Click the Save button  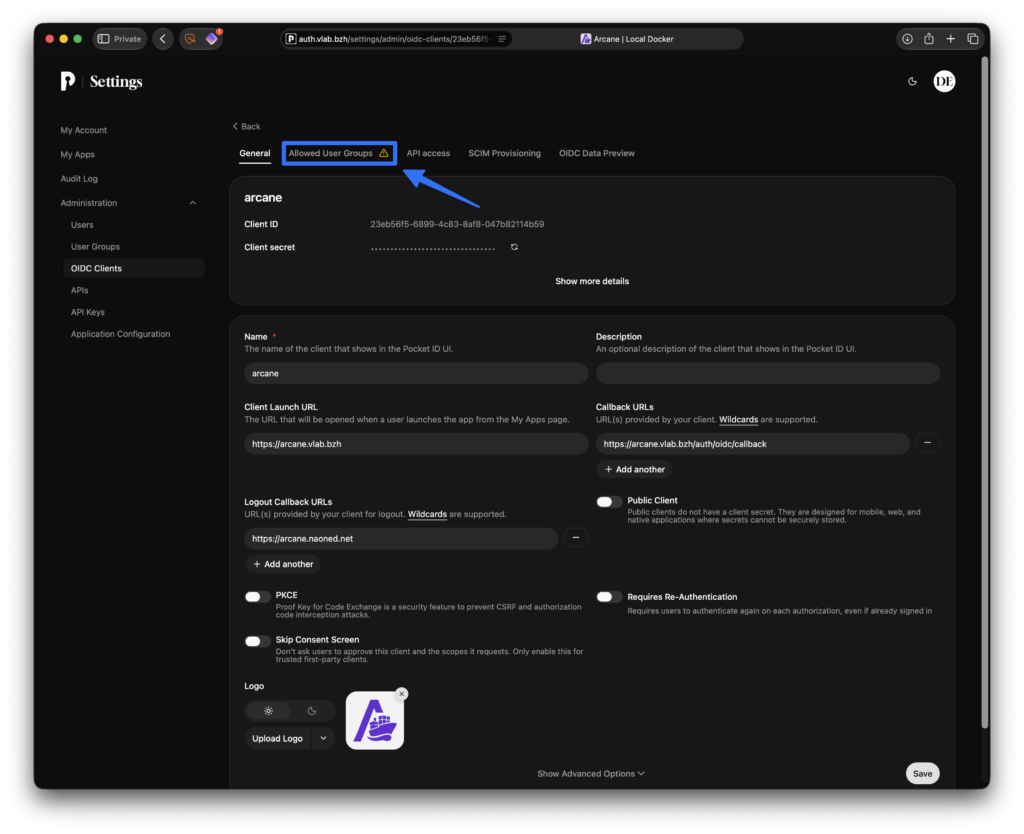click(x=922, y=773)
